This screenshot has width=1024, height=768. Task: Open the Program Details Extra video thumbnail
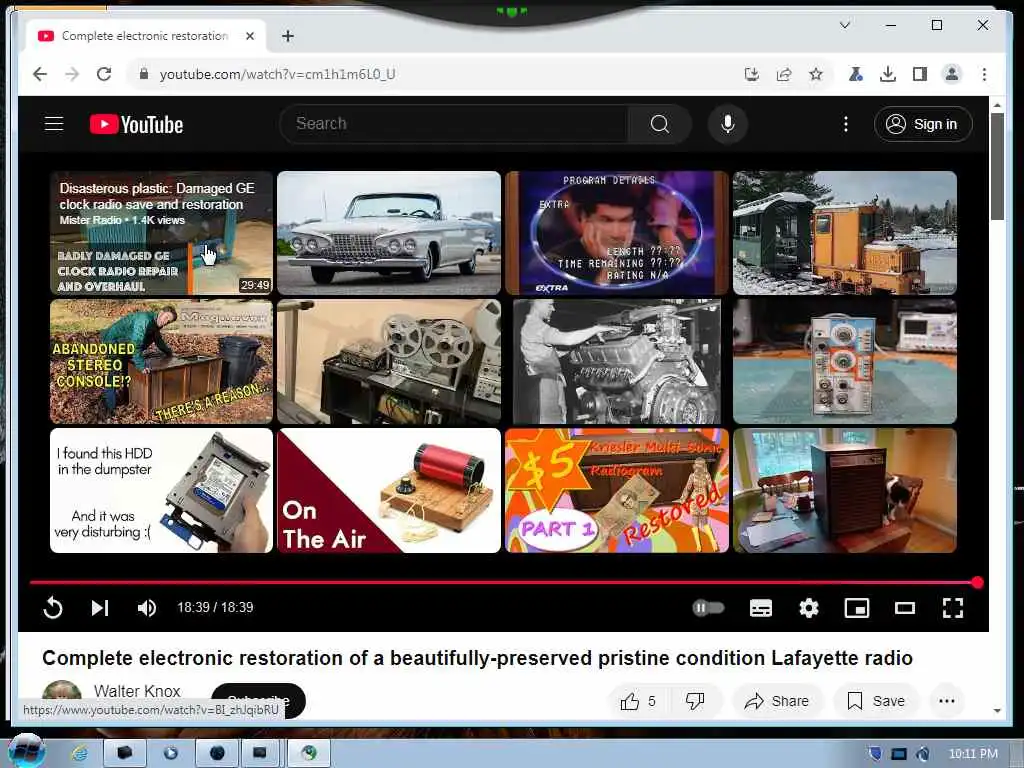pyautogui.click(x=616, y=233)
